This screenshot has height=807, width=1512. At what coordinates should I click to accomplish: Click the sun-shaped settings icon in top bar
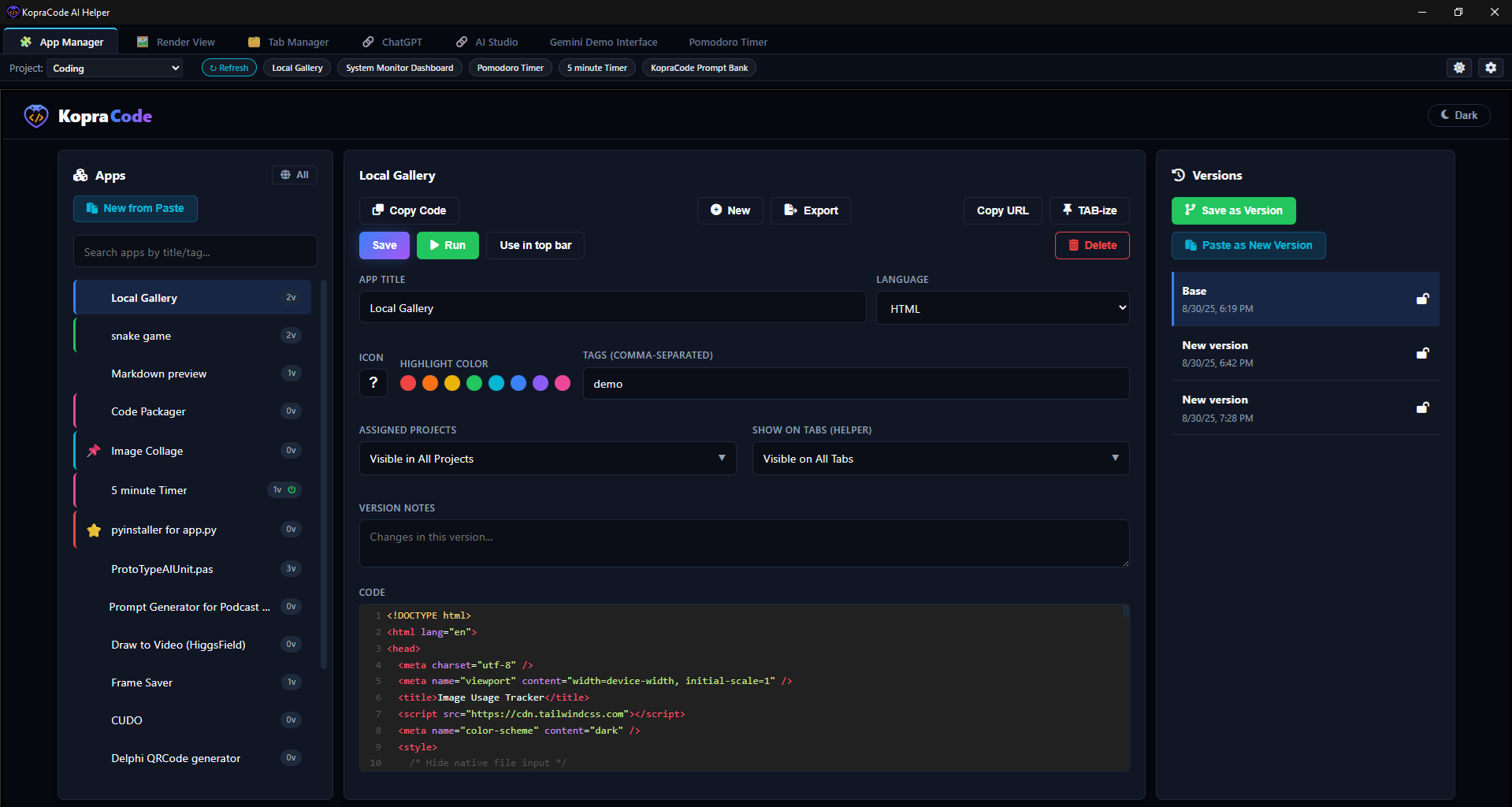point(1459,68)
